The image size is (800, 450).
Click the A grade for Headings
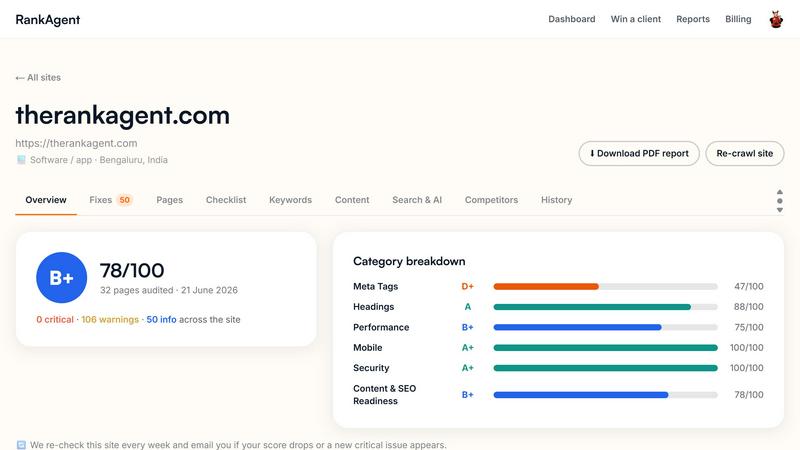pyautogui.click(x=467, y=307)
